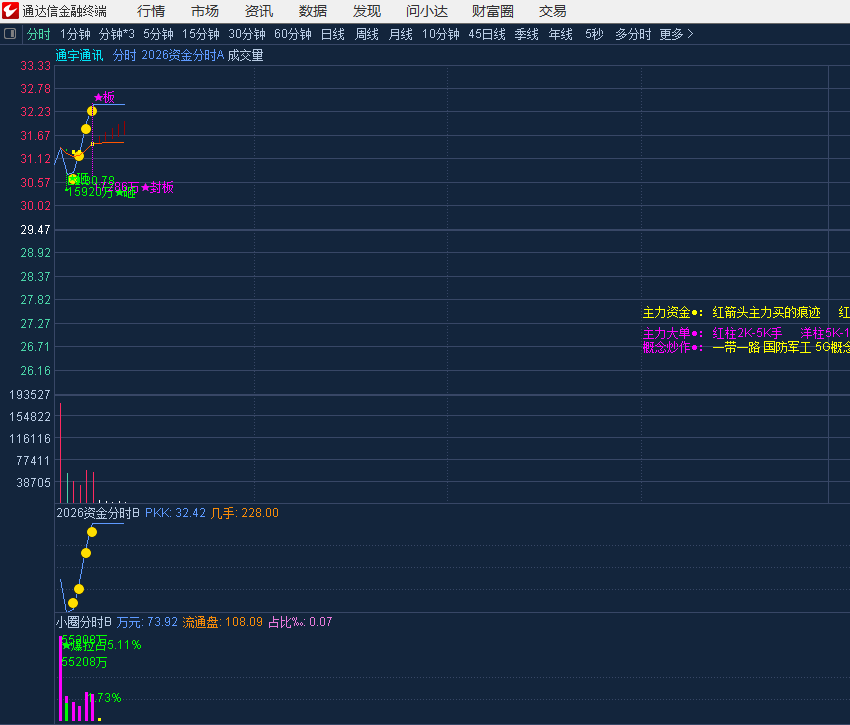
Task: Click the top yellow dot in 资金分时B panel
Action: [92, 532]
